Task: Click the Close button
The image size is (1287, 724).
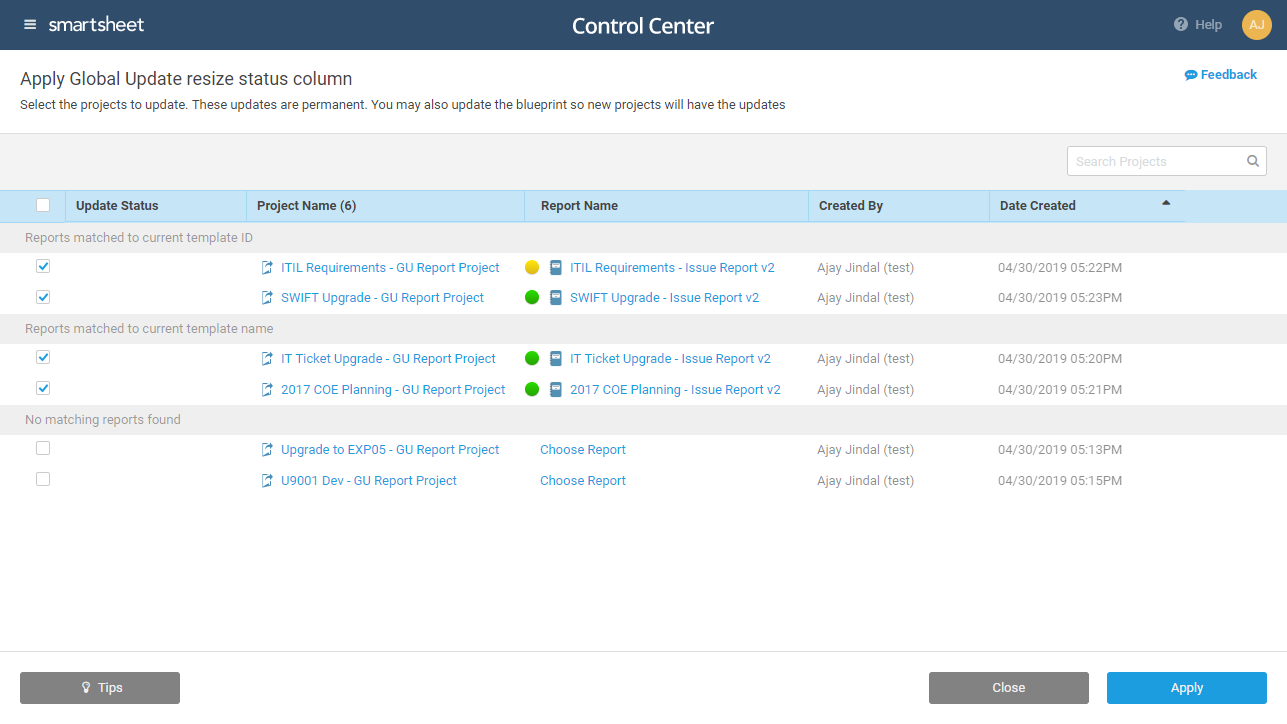Action: 1009,688
